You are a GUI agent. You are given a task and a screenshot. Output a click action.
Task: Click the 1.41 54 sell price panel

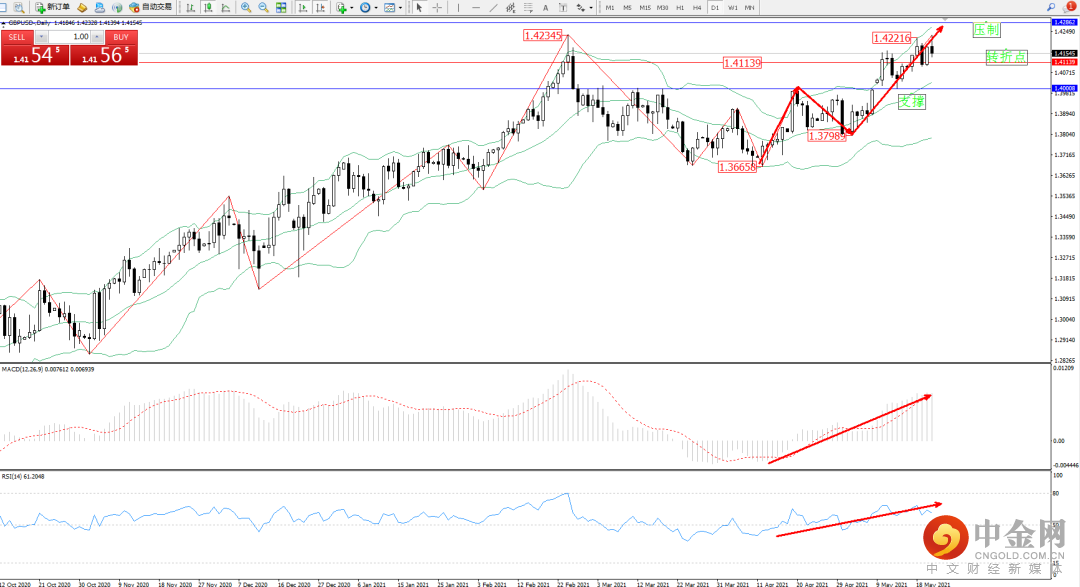click(35, 55)
